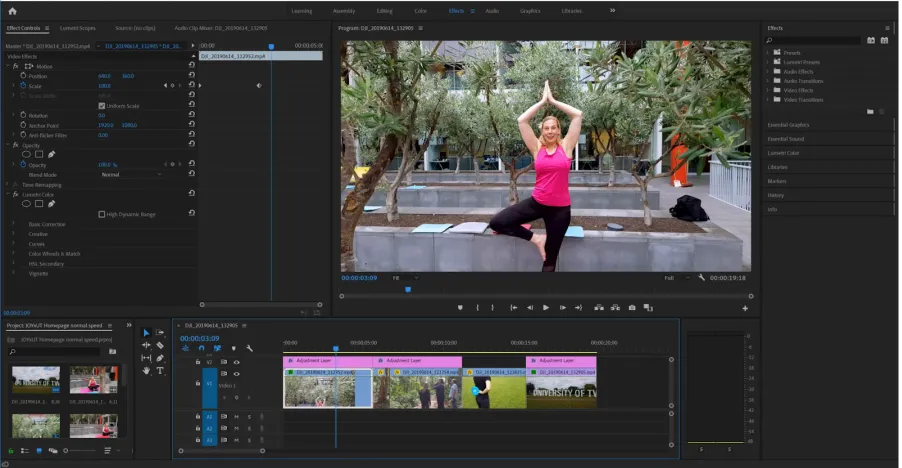This screenshot has width=902, height=468.
Task: Export frame with camera icon
Action: tap(632, 308)
